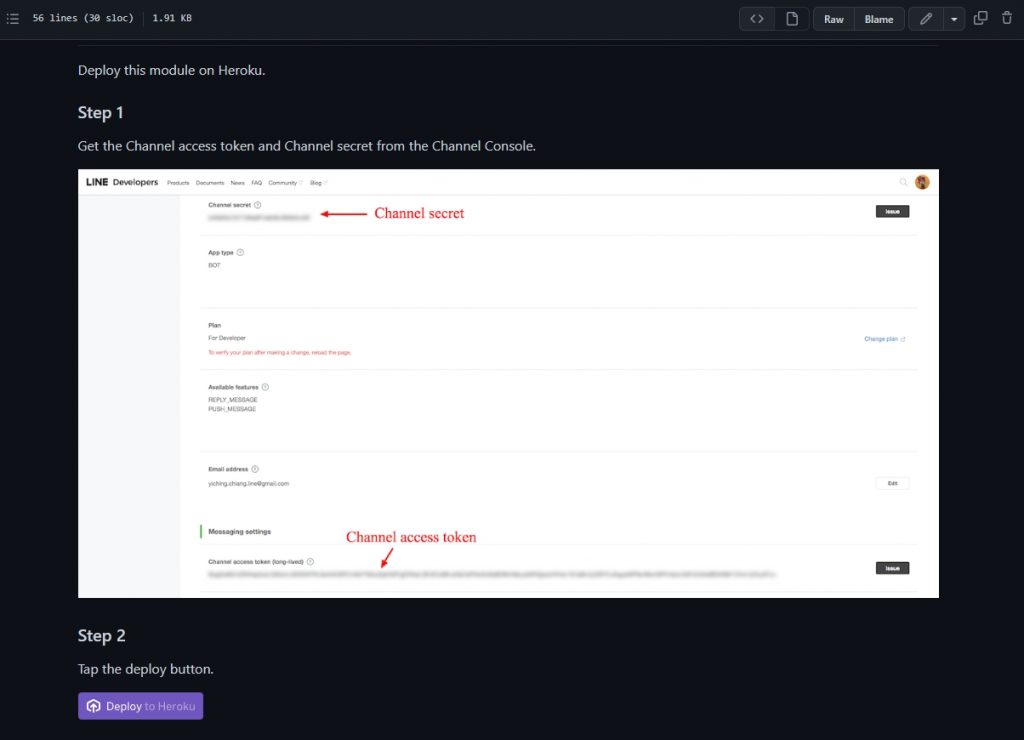Open the Change plan link

882,339
